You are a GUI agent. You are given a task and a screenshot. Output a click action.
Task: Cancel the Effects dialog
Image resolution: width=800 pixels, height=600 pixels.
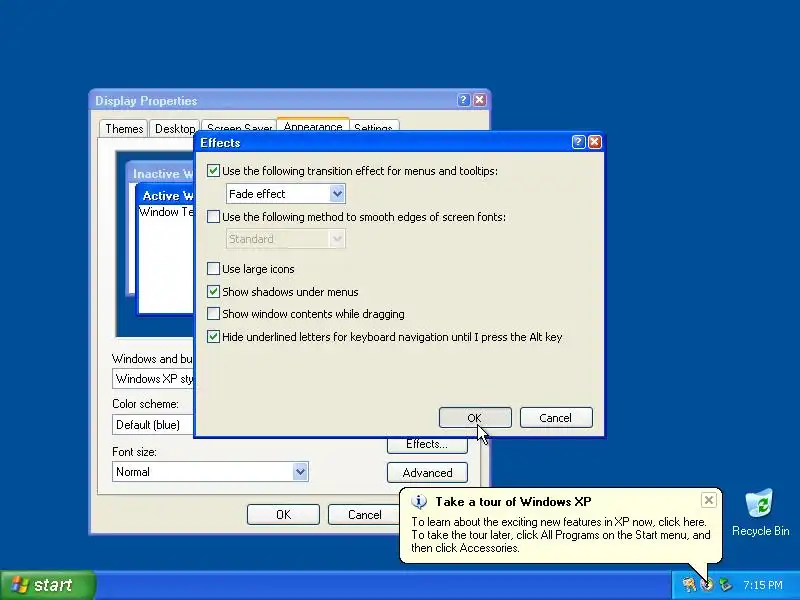[x=556, y=418]
